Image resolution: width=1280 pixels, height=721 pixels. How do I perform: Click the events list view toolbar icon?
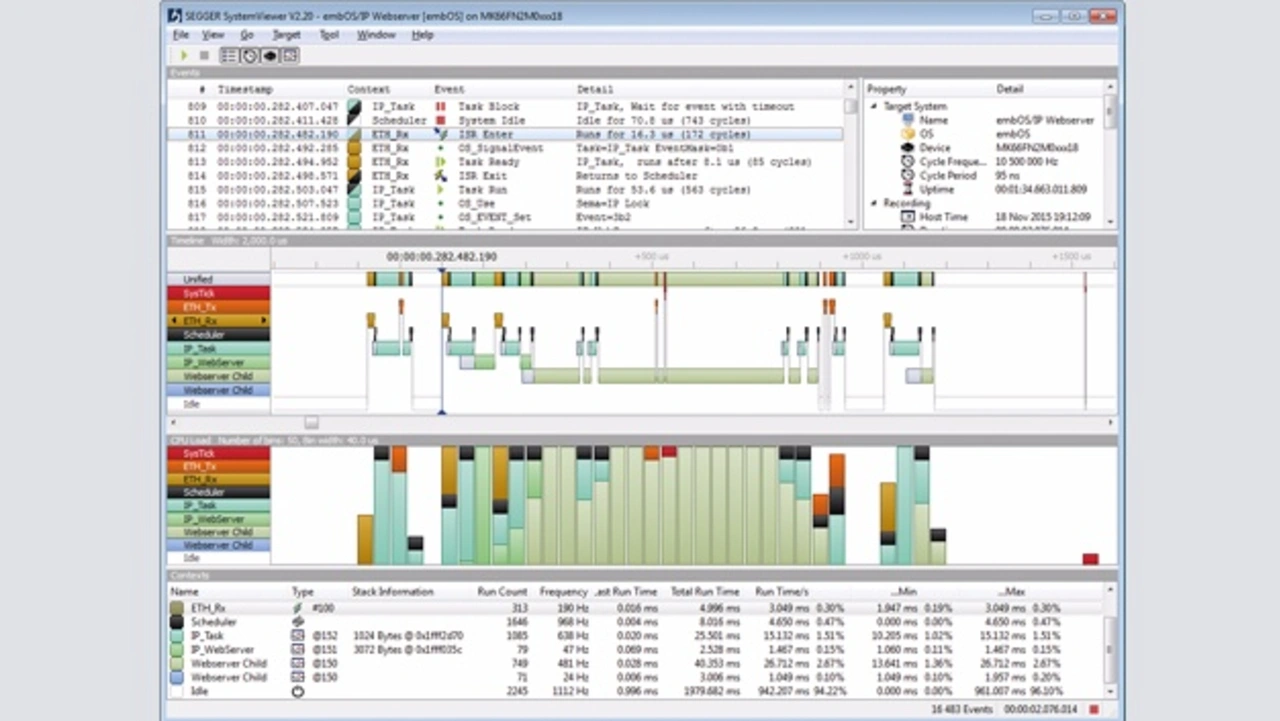(x=229, y=56)
